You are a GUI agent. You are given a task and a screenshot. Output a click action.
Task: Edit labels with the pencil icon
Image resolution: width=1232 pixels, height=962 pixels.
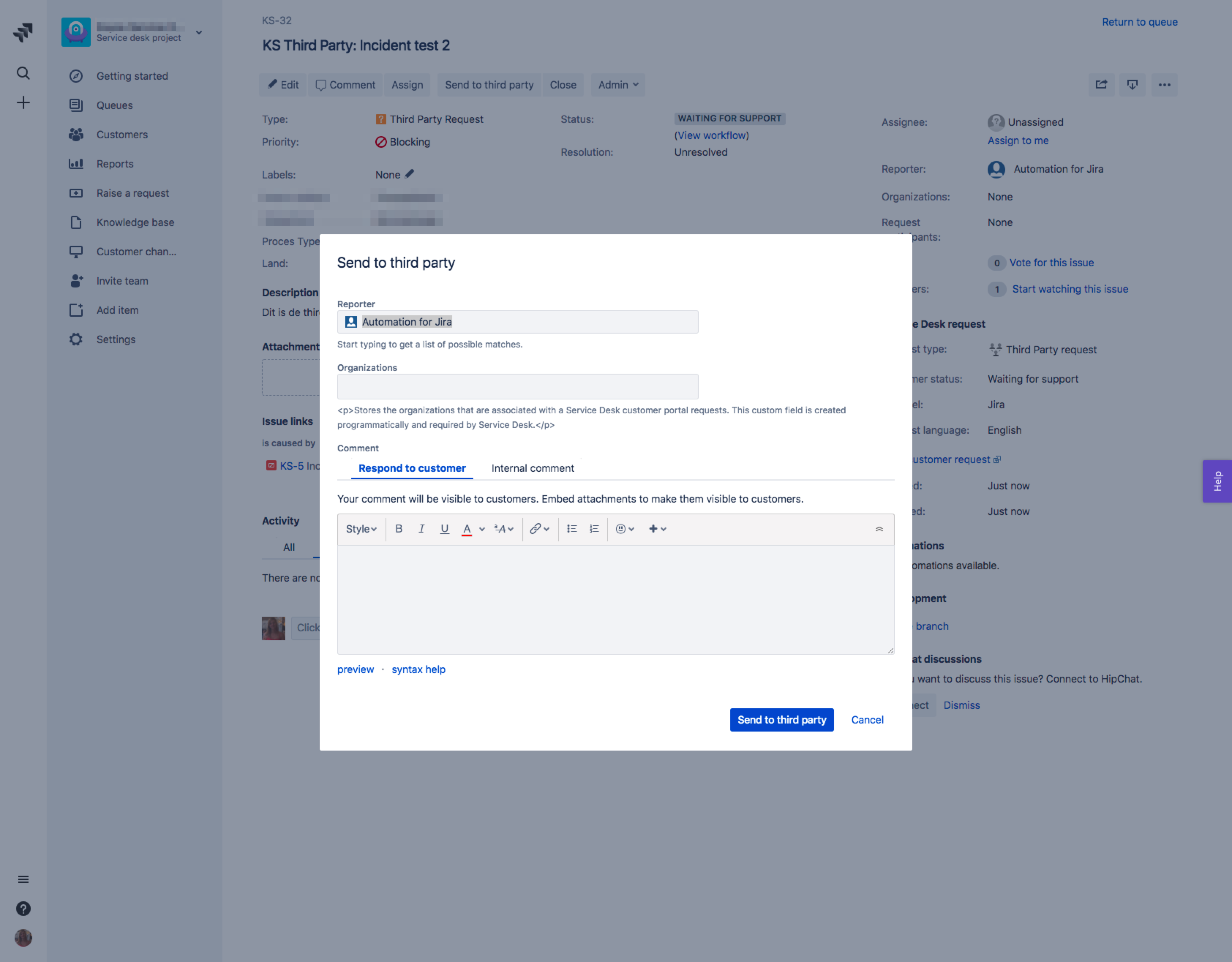[410, 174]
